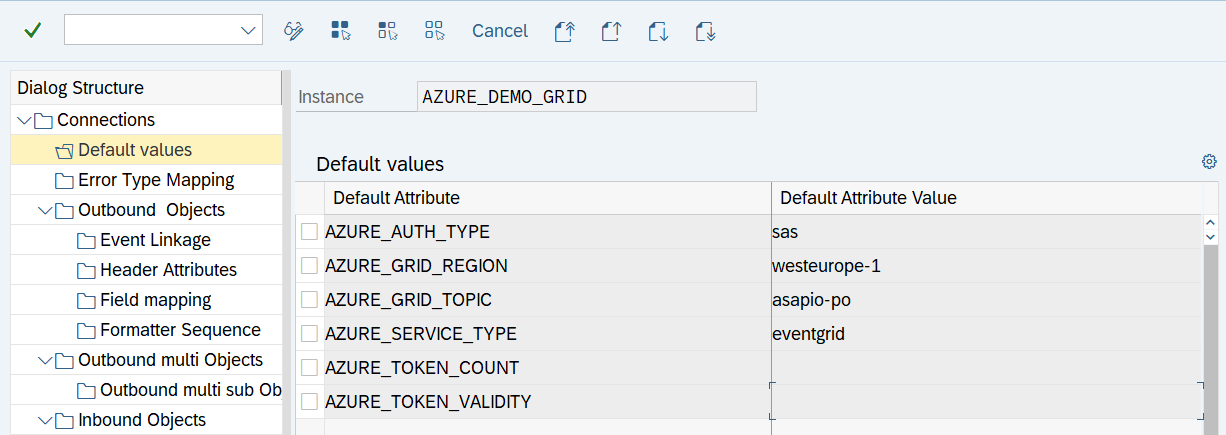Go to last page icon
The height and width of the screenshot is (435, 1226).
pyautogui.click(x=705, y=31)
